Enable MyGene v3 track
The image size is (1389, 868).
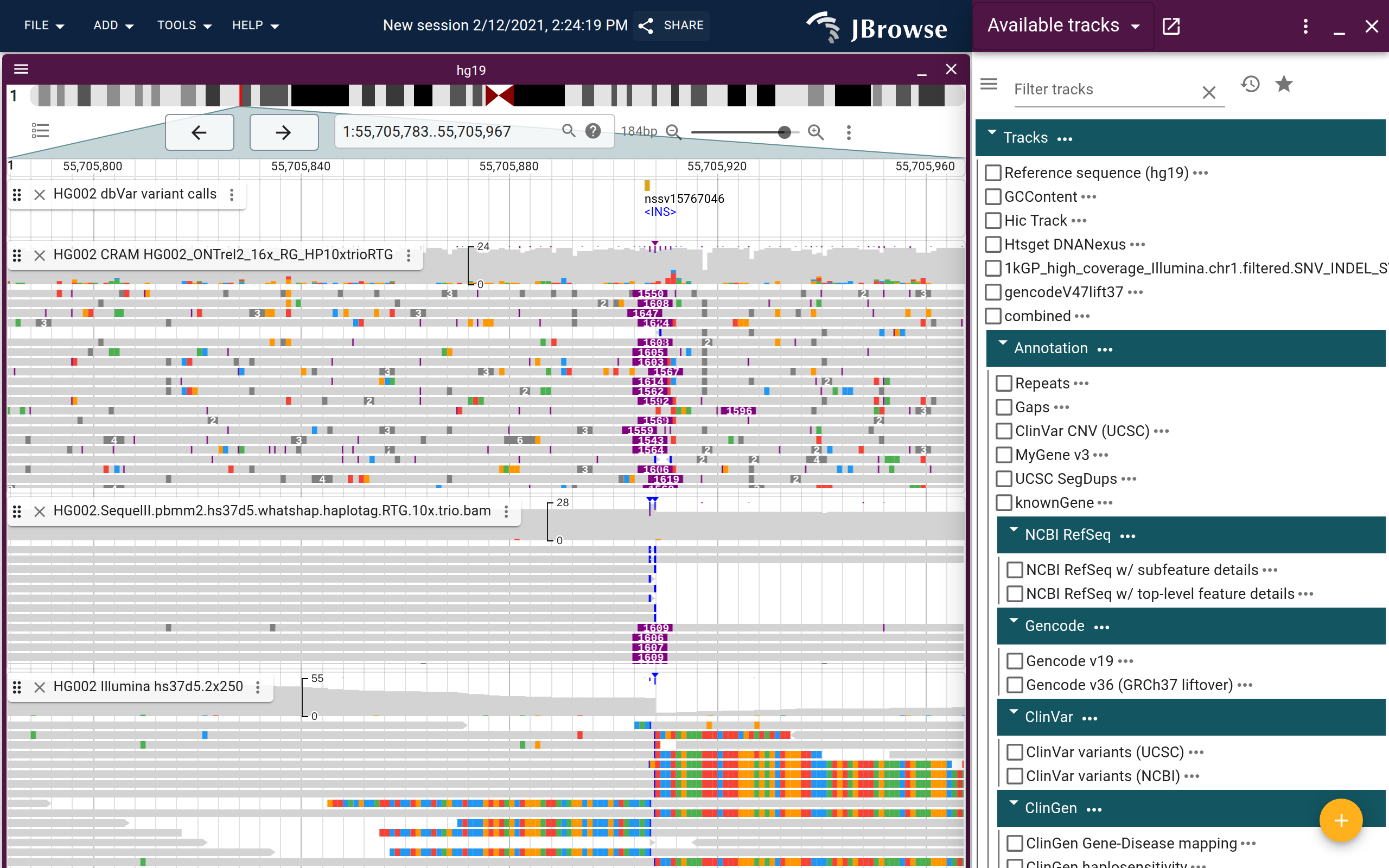coord(1004,455)
